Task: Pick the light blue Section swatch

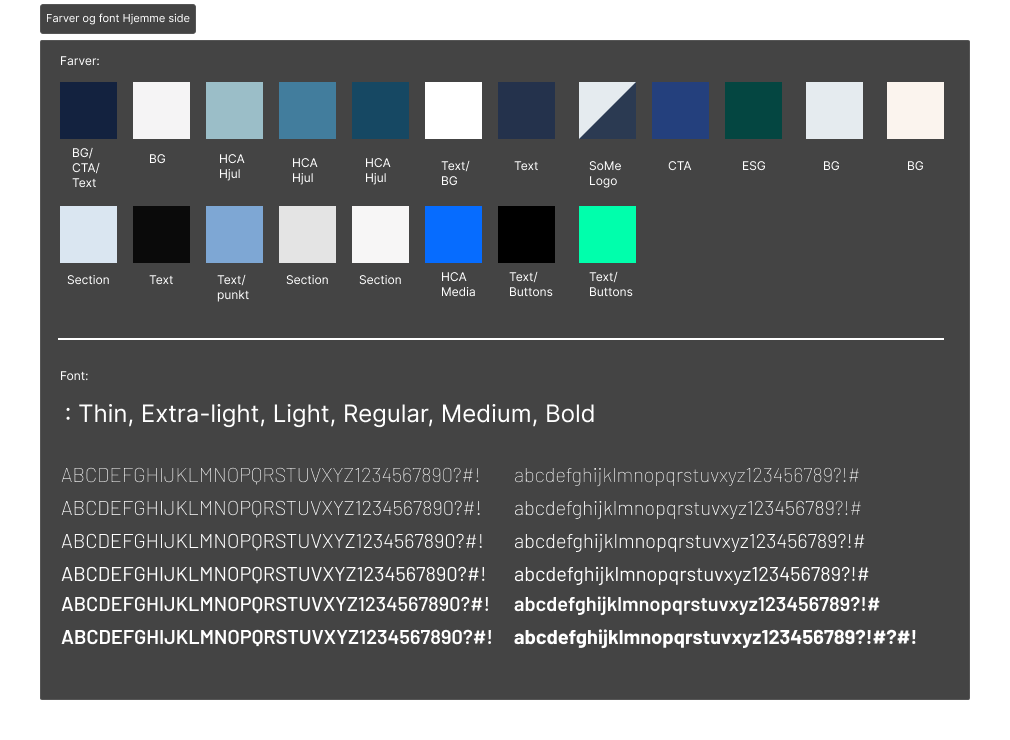Action: [88, 234]
